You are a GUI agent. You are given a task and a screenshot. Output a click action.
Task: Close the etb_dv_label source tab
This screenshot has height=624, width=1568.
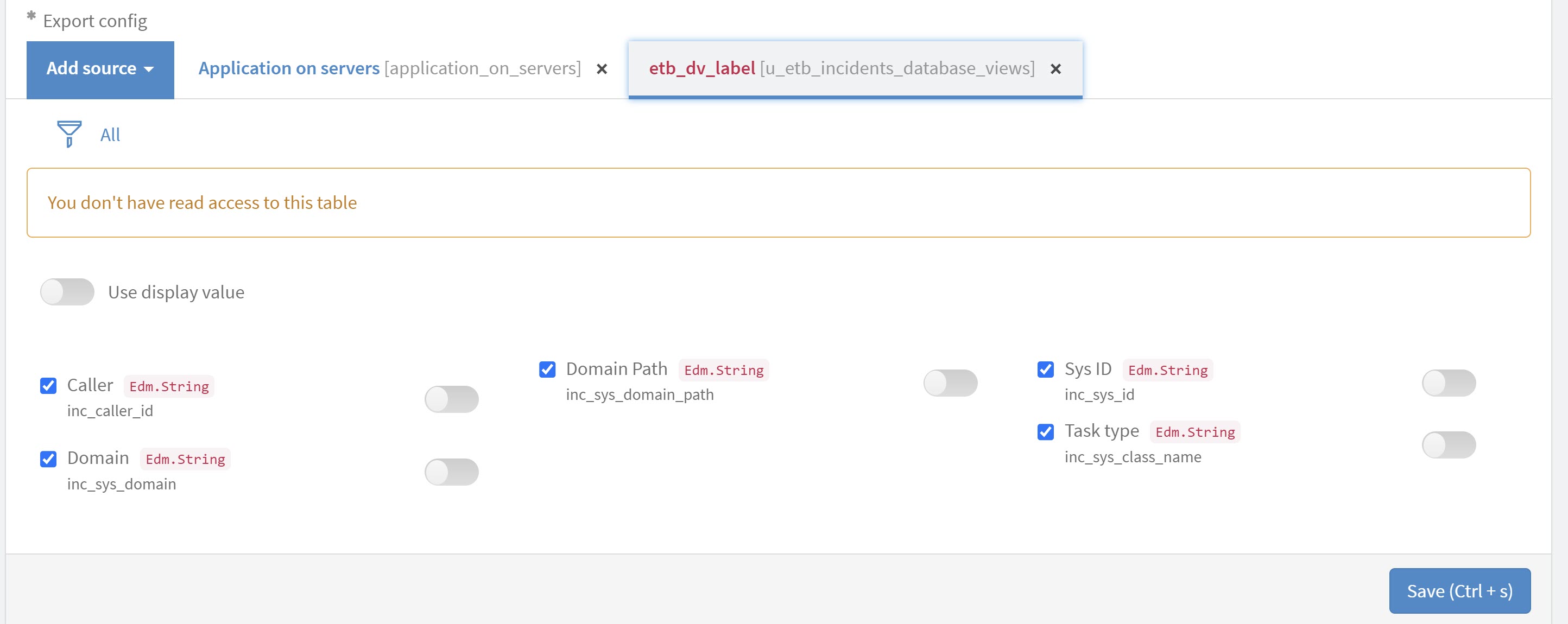pyautogui.click(x=1055, y=69)
